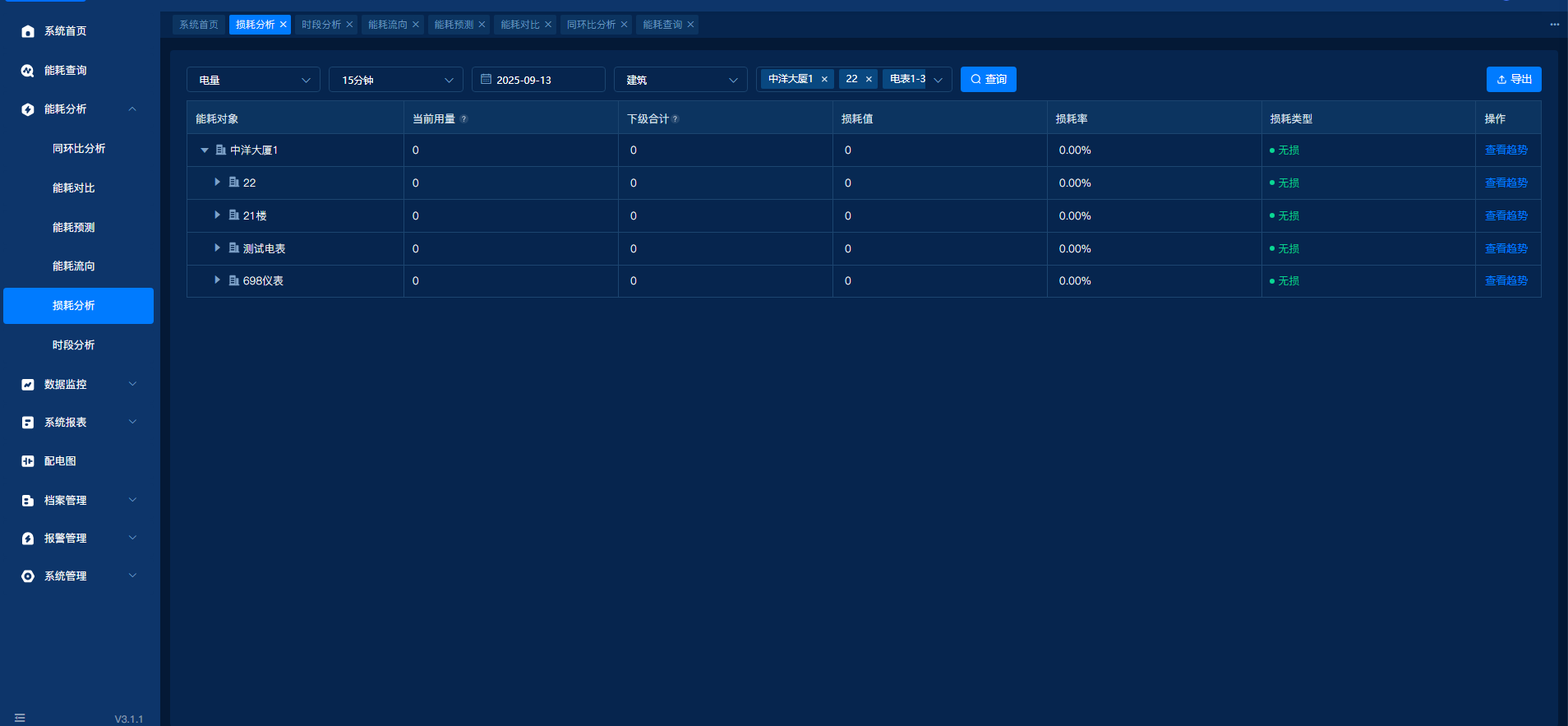Click help icon next to 下级合计
This screenshot has height=726, width=1568.
coord(676,119)
